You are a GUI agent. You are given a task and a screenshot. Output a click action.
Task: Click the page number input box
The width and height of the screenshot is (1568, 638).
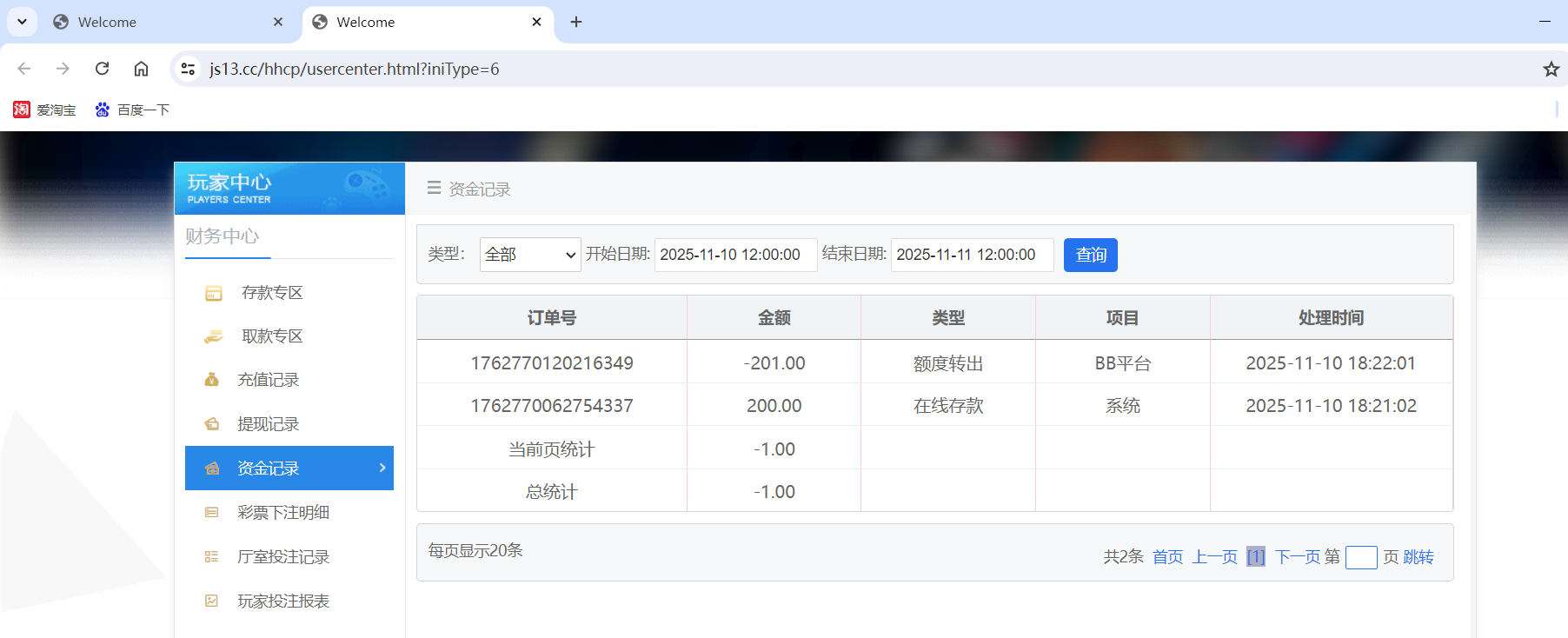(1361, 557)
